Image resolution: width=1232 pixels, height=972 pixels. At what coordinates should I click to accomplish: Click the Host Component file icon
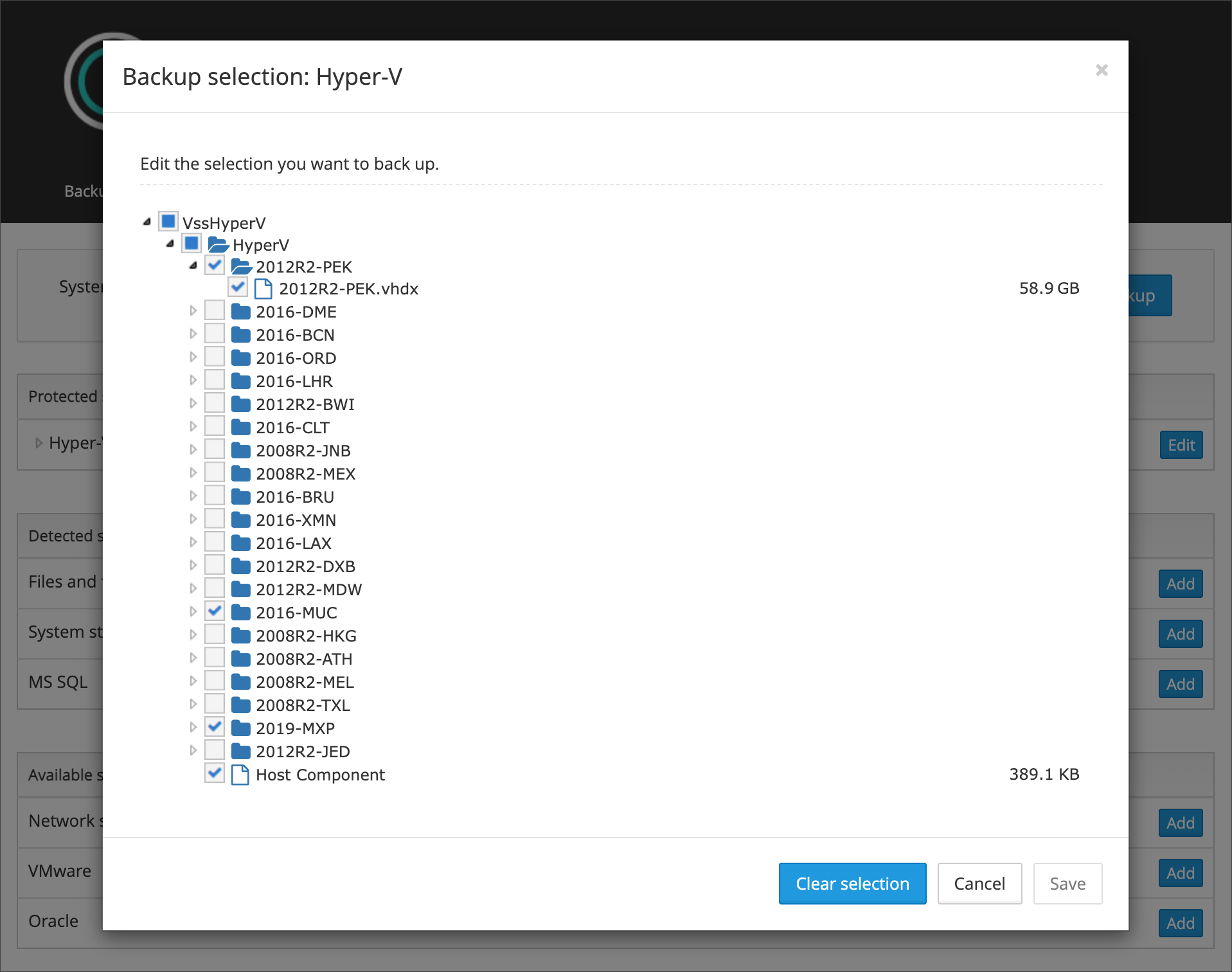pyautogui.click(x=240, y=775)
